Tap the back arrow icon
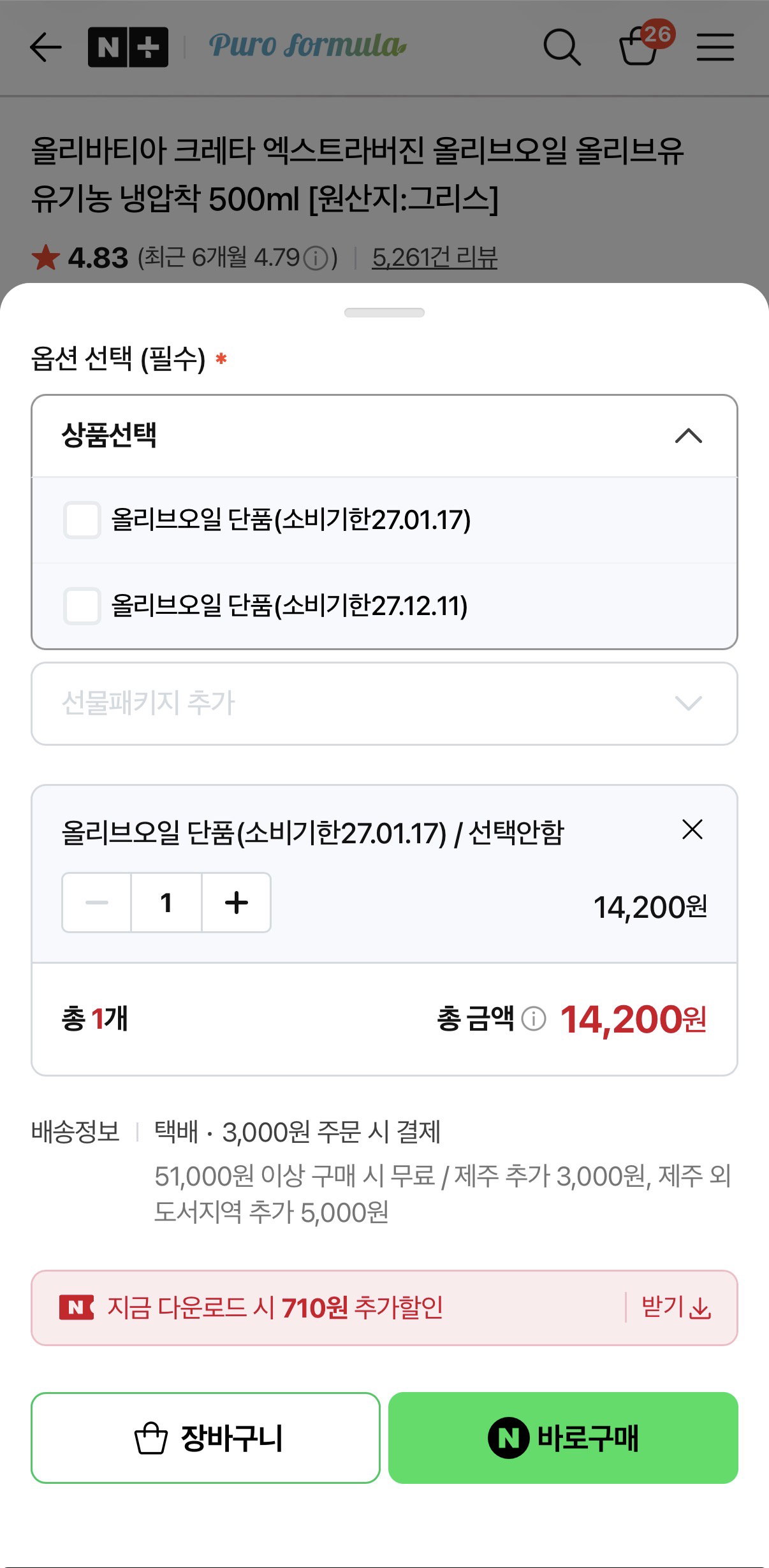This screenshot has height=1568, width=769. click(46, 47)
